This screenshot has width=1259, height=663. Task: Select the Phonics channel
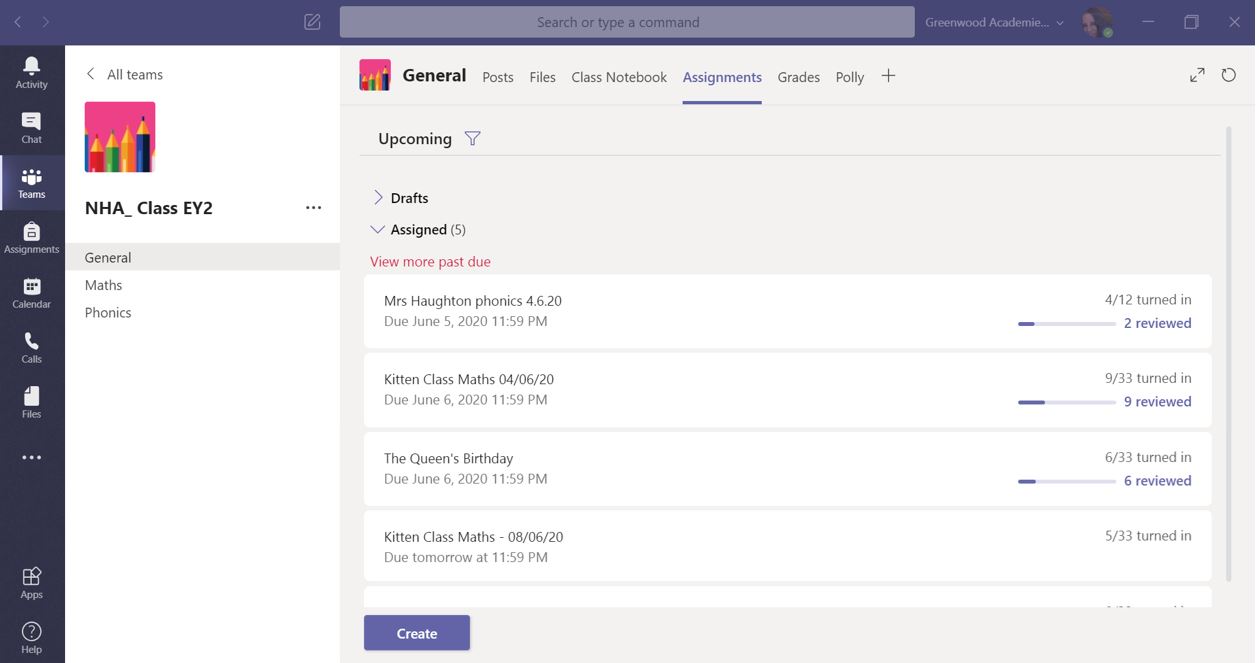108,313
